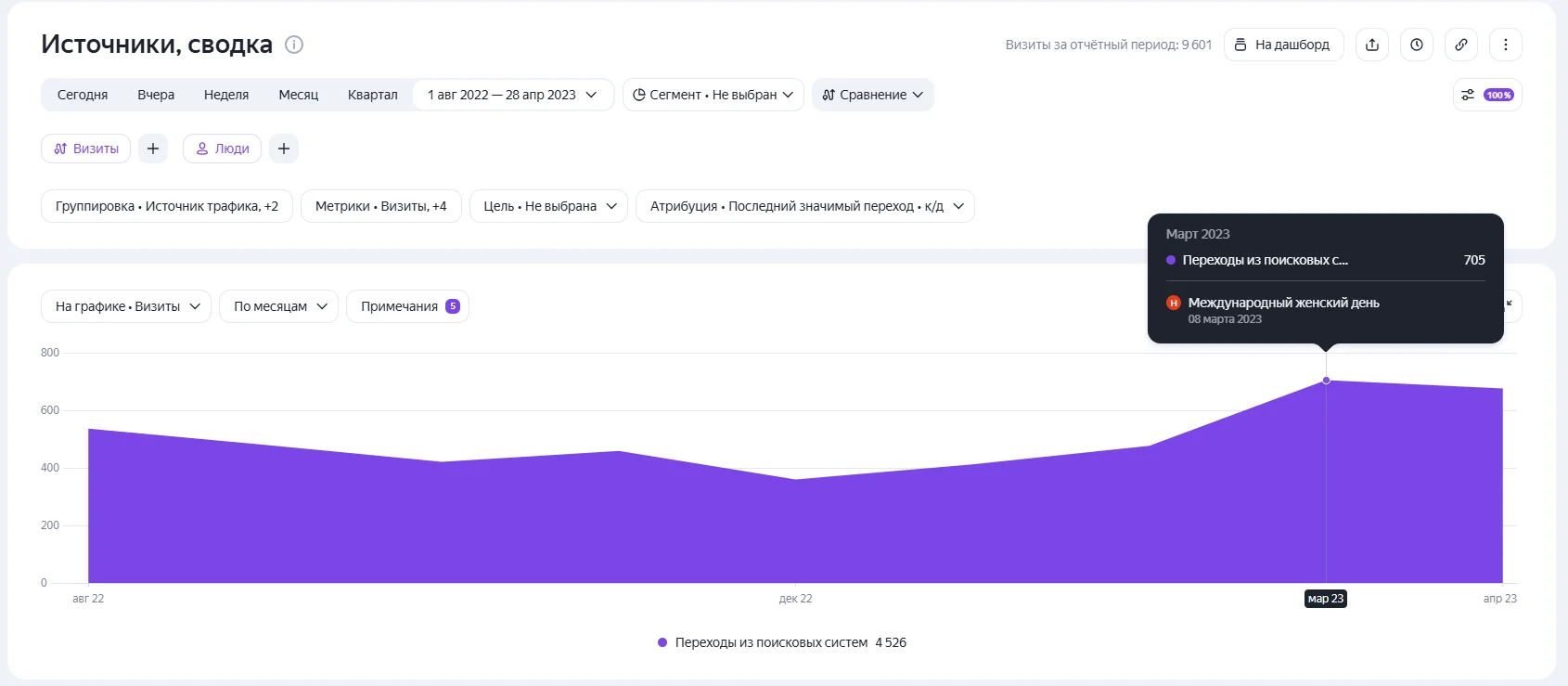
Task: Click the мар 23 axis label
Action: point(1326,599)
